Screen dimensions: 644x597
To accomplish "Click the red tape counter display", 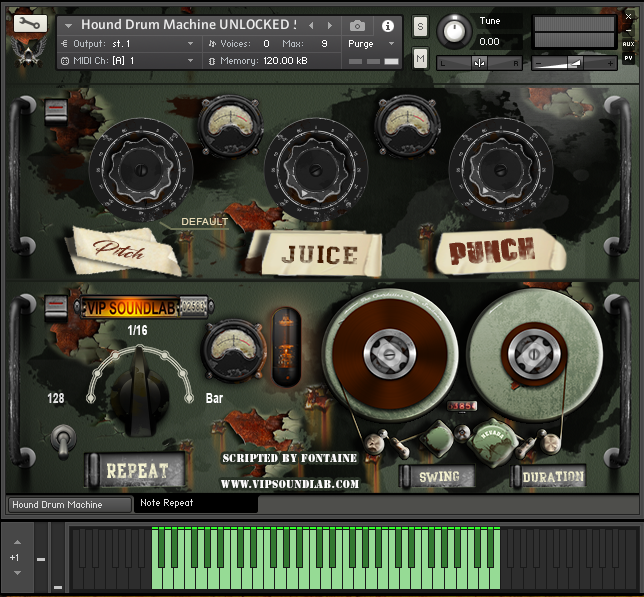I will click(462, 406).
